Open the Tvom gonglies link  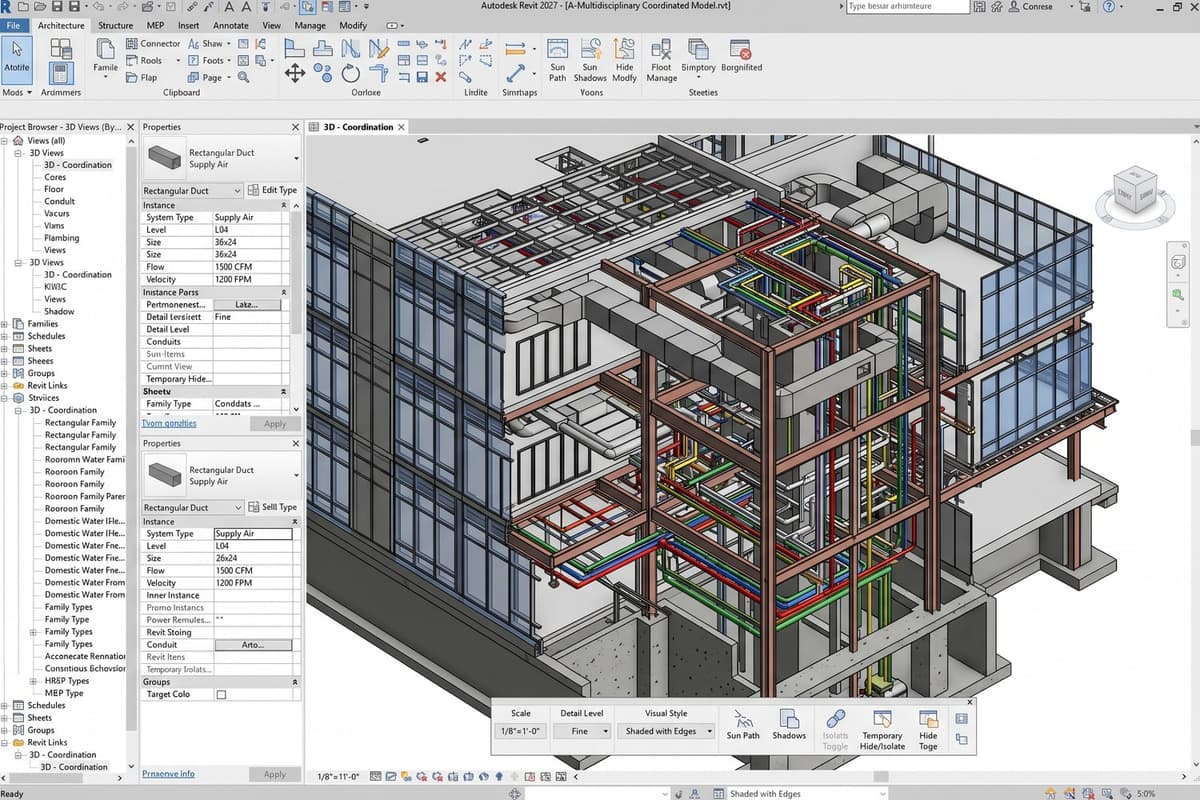(x=169, y=423)
